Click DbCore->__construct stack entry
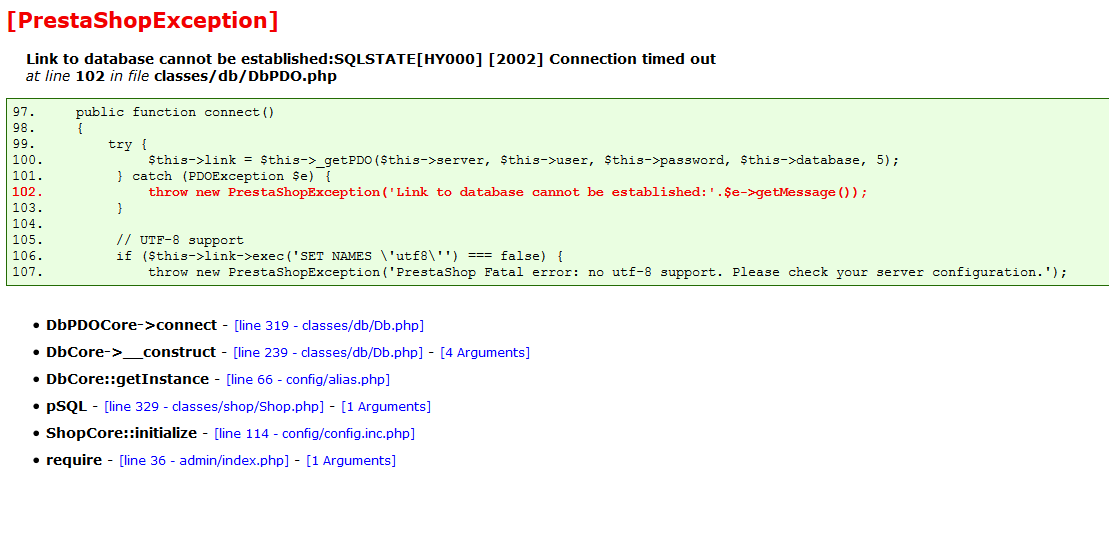Viewport: 1109px width, 546px height. coord(131,352)
